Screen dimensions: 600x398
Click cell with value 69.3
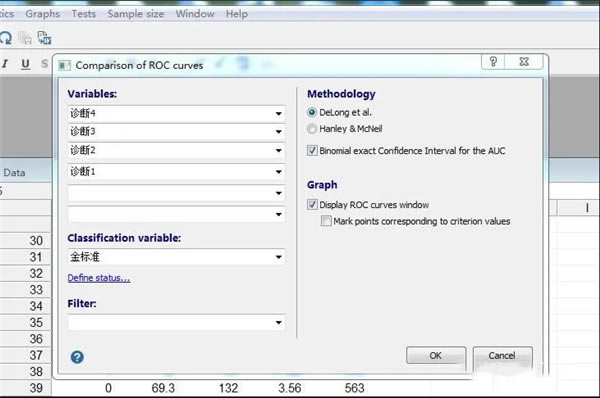tap(163, 388)
